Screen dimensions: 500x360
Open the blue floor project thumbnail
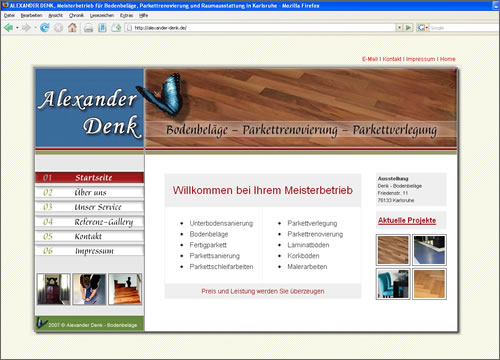point(429,250)
